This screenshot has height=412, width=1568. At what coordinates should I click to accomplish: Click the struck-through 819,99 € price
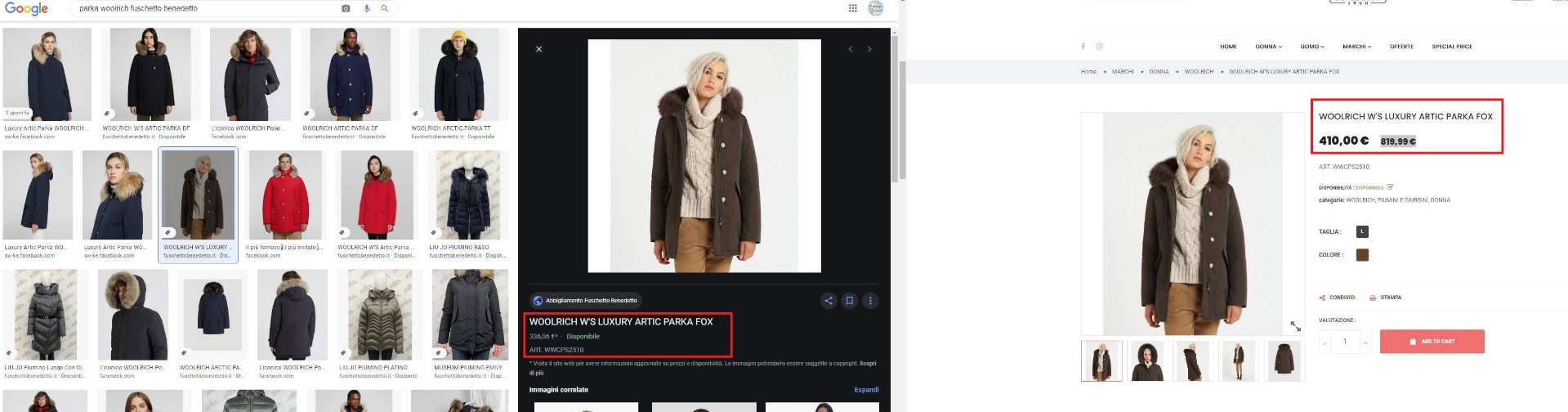click(1398, 141)
